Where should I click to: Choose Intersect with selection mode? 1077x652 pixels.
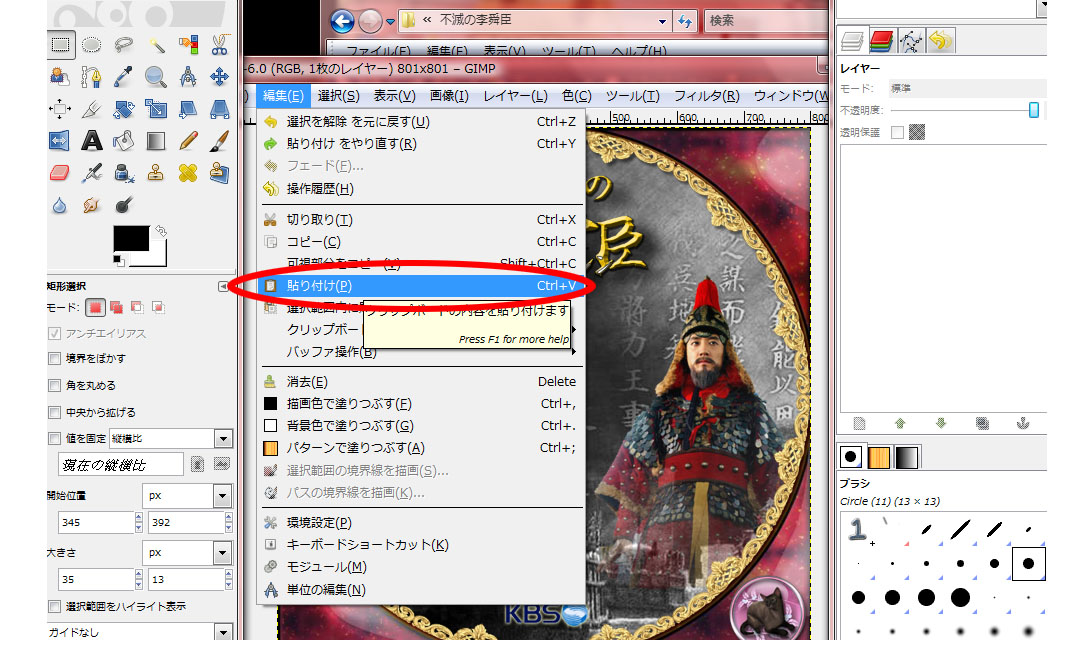click(x=159, y=307)
